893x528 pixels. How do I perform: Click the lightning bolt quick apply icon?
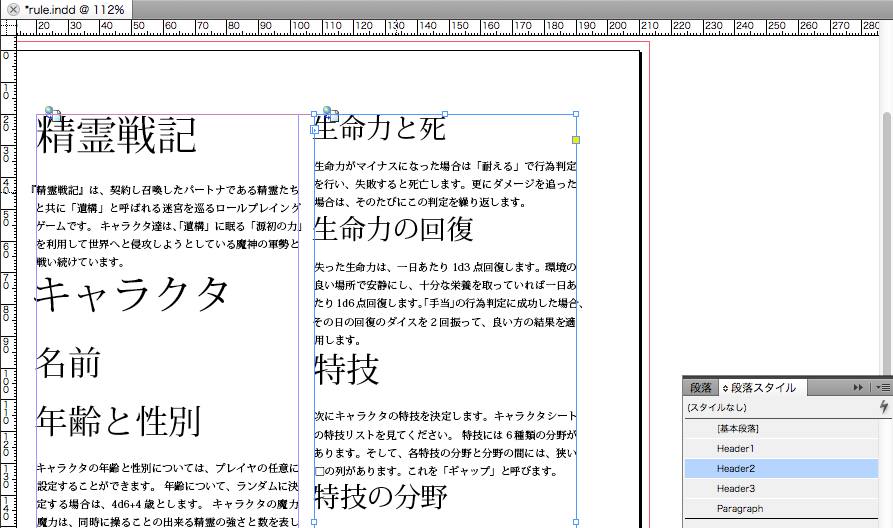[x=883, y=407]
